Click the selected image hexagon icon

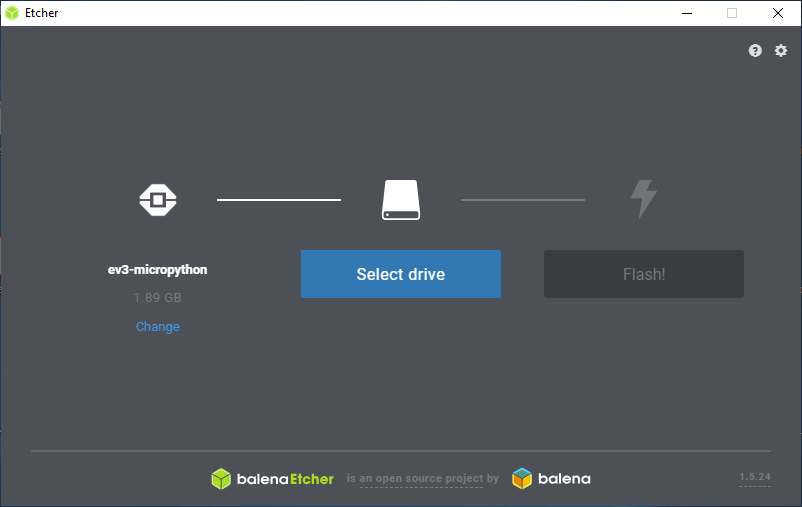pyautogui.click(x=158, y=200)
